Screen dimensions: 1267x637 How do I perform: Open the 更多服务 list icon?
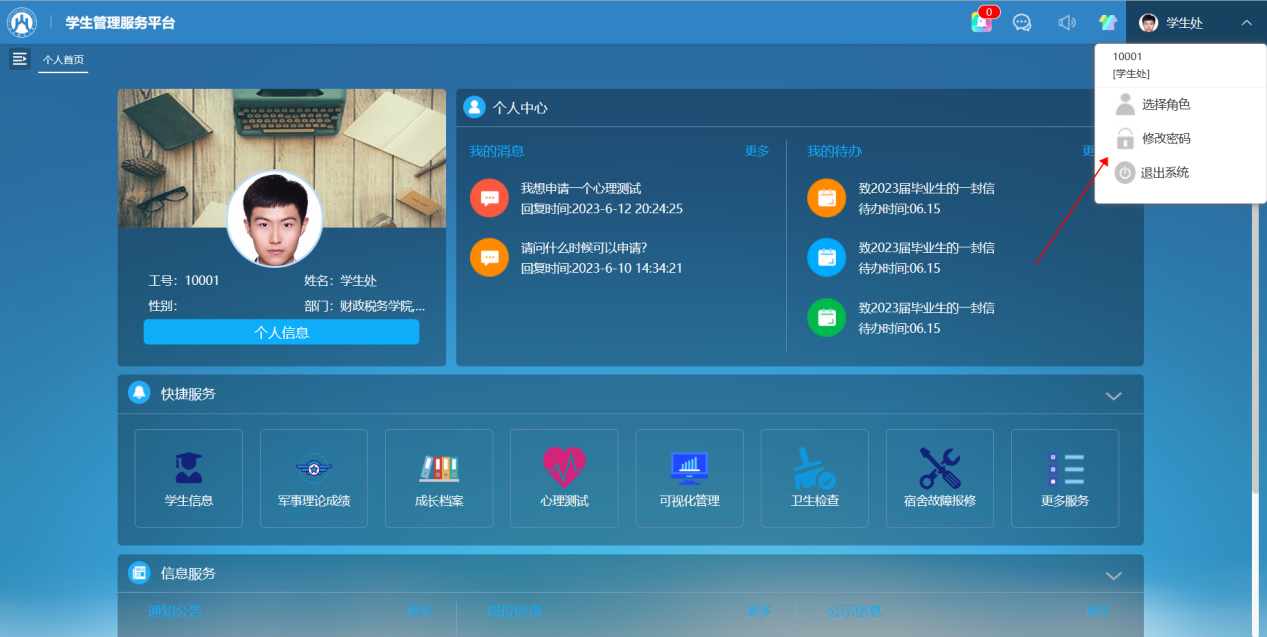coord(1064,468)
